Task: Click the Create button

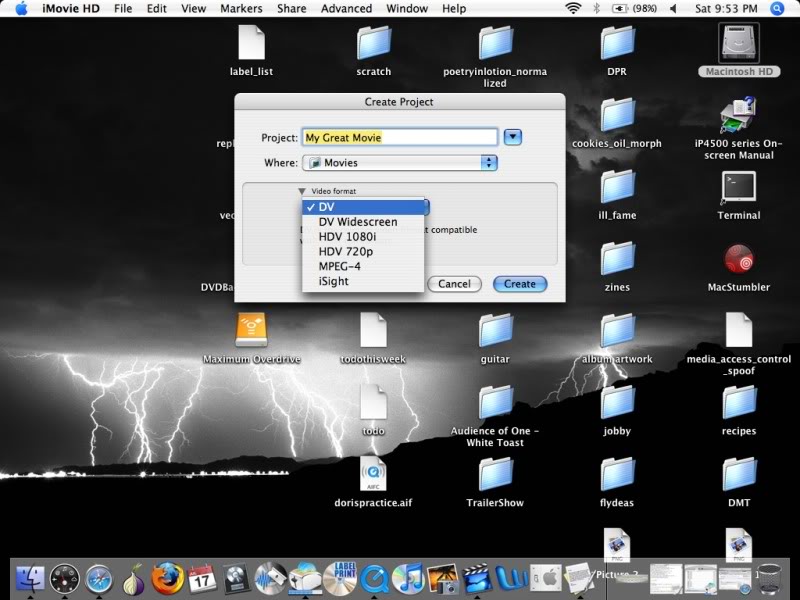Action: click(520, 284)
